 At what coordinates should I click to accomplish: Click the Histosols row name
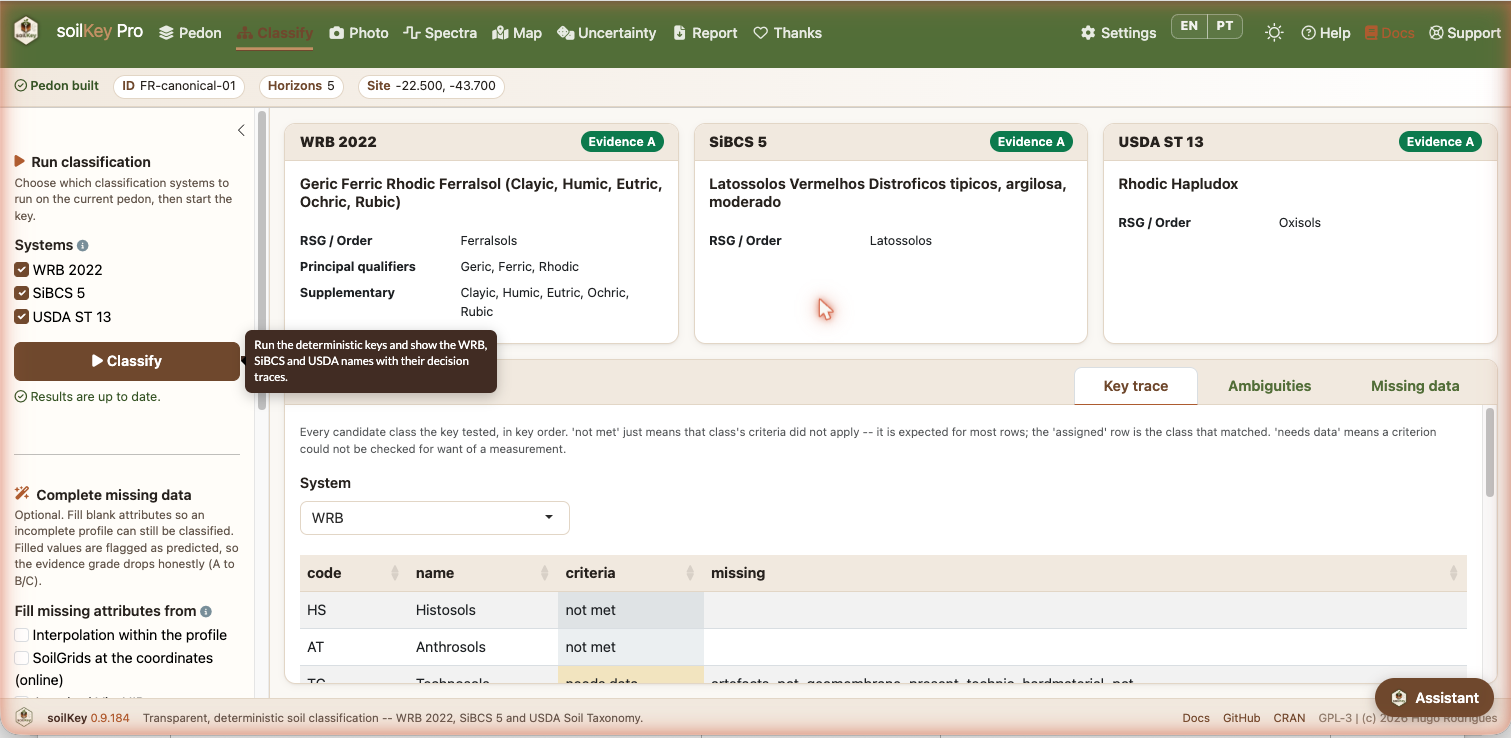tap(446, 610)
